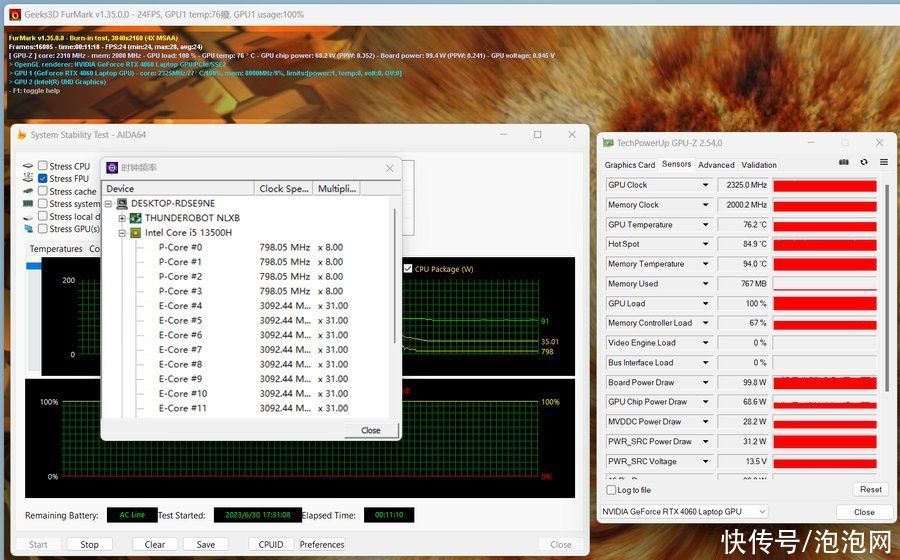Click the Intel Core i5 13500H CPU icon
Viewport: 900px width, 560px height.
tap(135, 233)
